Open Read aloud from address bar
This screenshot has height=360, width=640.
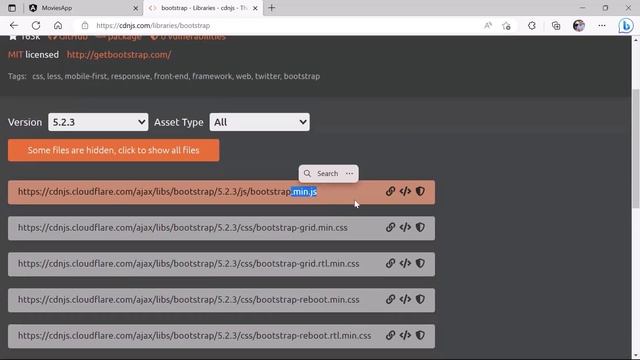(x=488, y=25)
